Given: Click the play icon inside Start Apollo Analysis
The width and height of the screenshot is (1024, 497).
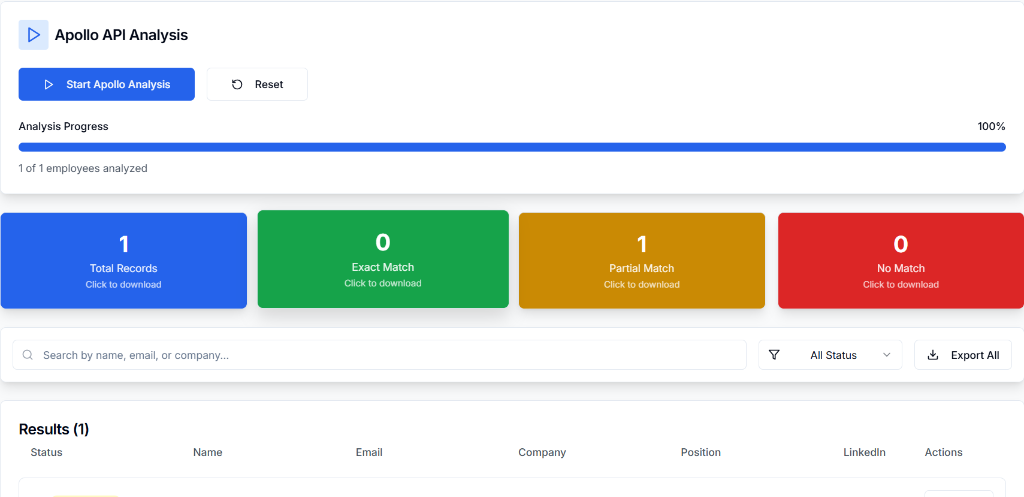Looking at the screenshot, I should coord(48,85).
